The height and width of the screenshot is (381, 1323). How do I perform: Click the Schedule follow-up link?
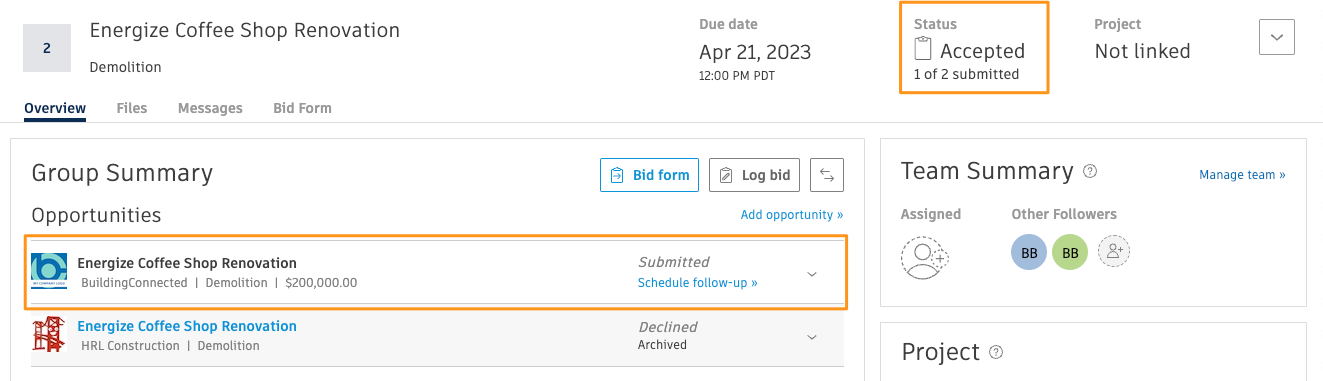(x=698, y=283)
